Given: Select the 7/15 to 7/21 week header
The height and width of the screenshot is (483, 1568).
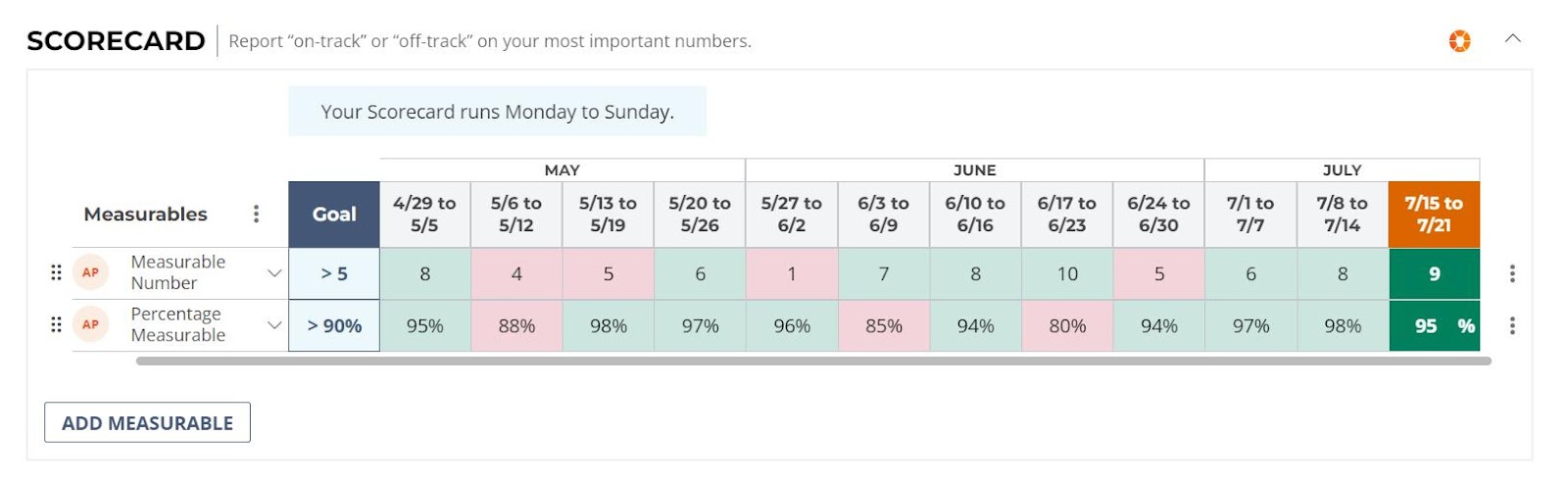Looking at the screenshot, I should 1434,214.
